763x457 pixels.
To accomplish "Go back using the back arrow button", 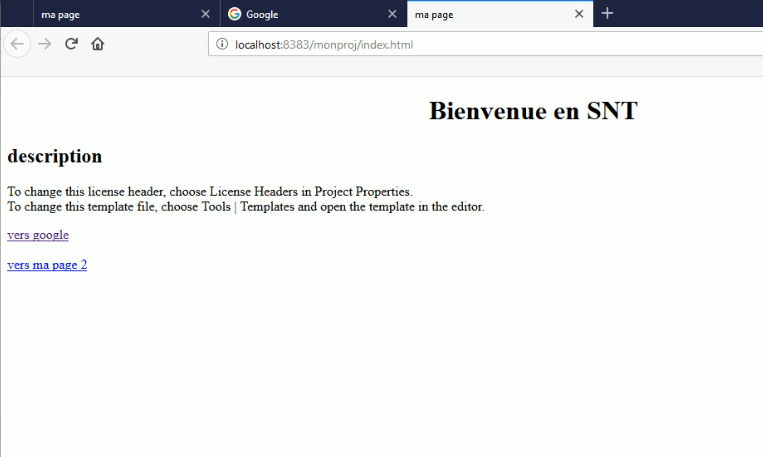I will tap(17, 44).
